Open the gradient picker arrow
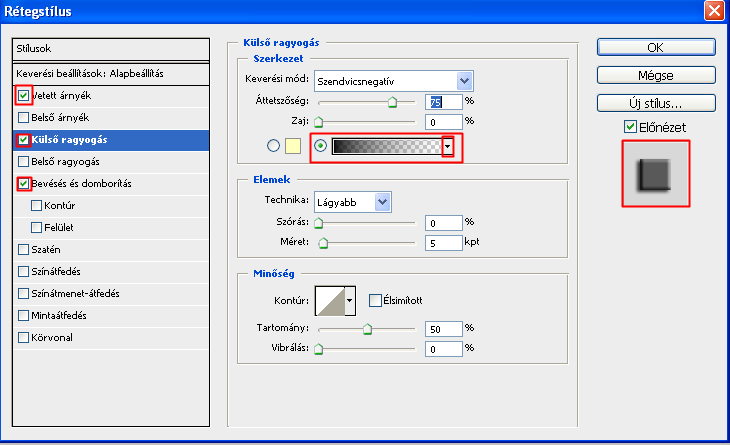730x445 pixels. point(448,147)
